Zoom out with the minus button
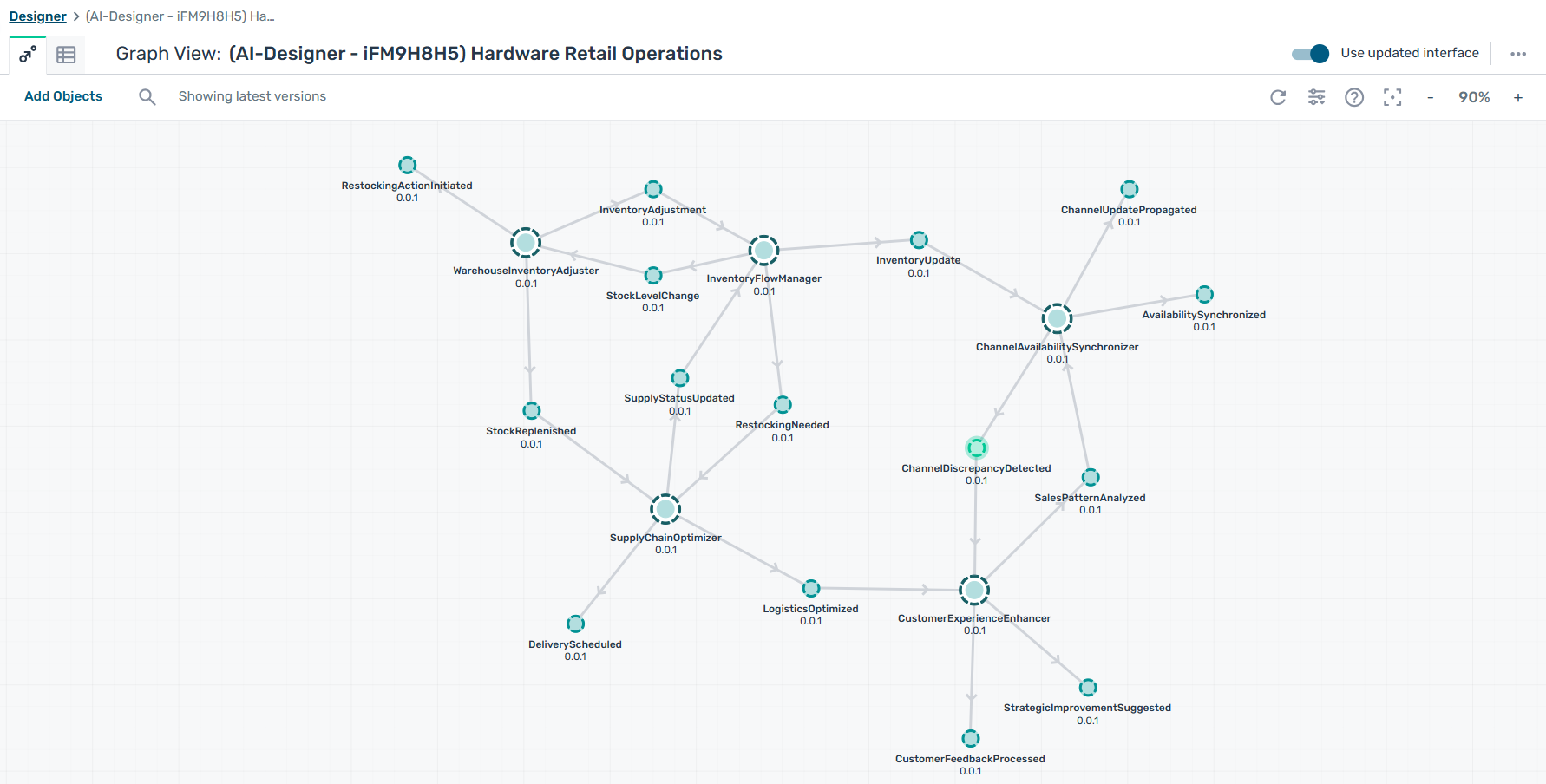 (1430, 98)
